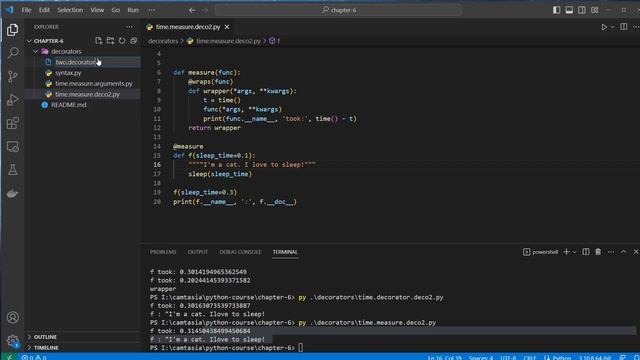
Task: Create a new folder in CHAPTER-6
Action: [x=110, y=41]
